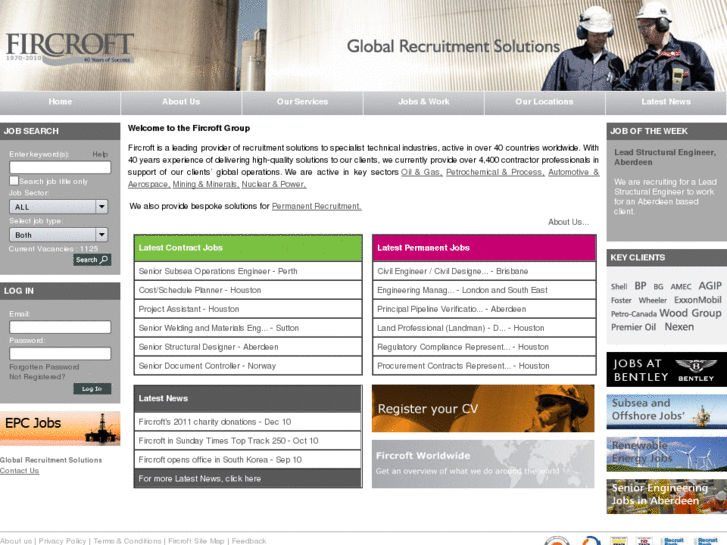Open Sunday Times Top Track 250 news
Screen dimensions: 727x545
click(248, 441)
